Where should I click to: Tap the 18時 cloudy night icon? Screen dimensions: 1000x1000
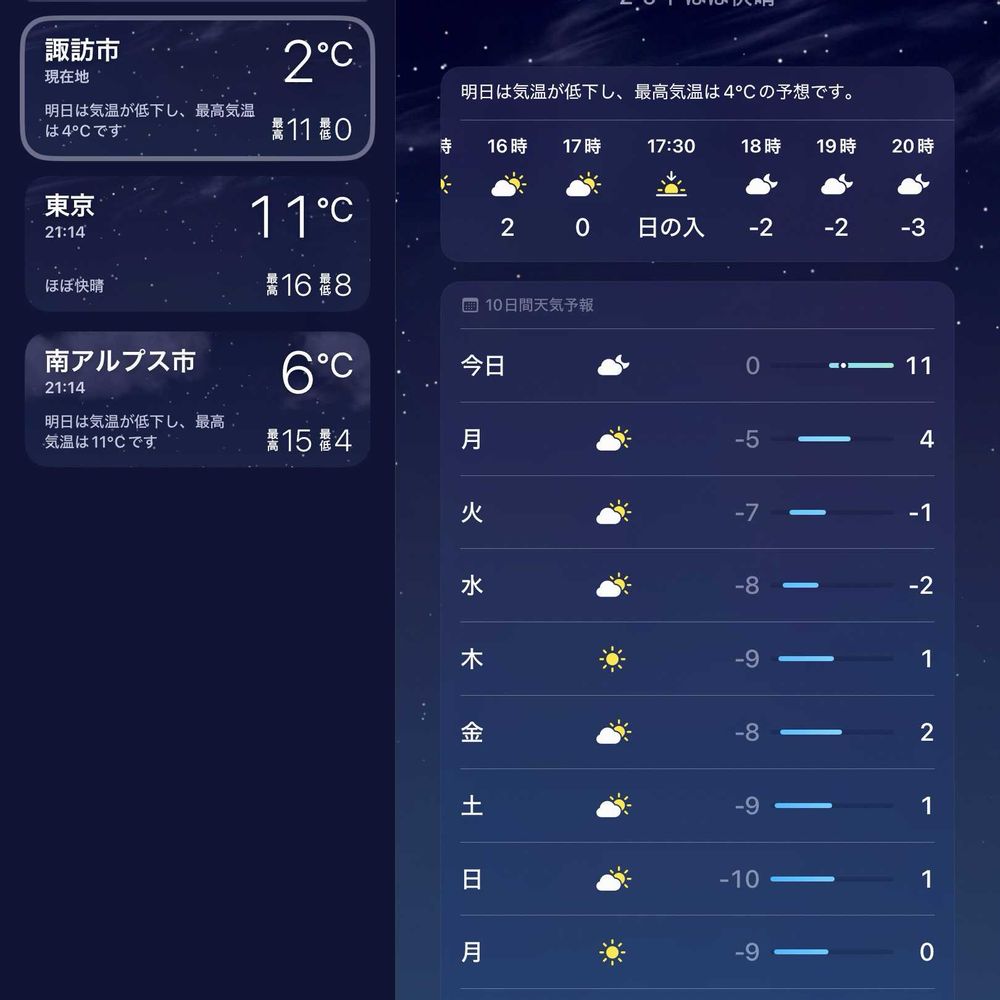tap(761, 185)
